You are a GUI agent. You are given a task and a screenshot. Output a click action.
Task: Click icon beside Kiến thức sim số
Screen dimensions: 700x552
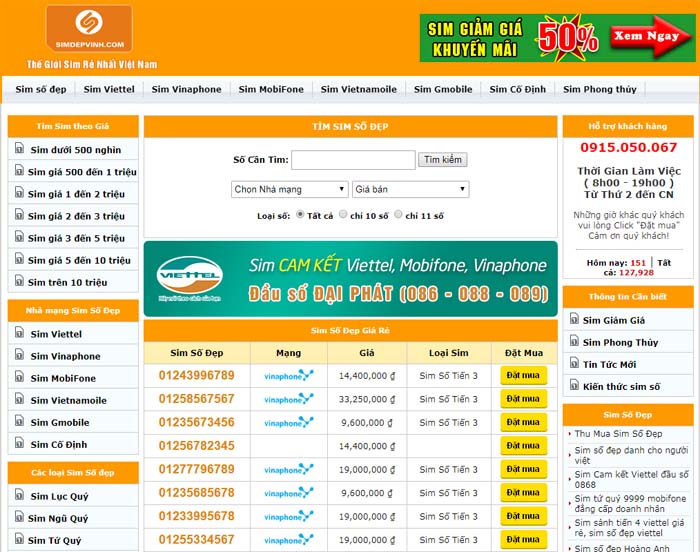pos(573,386)
